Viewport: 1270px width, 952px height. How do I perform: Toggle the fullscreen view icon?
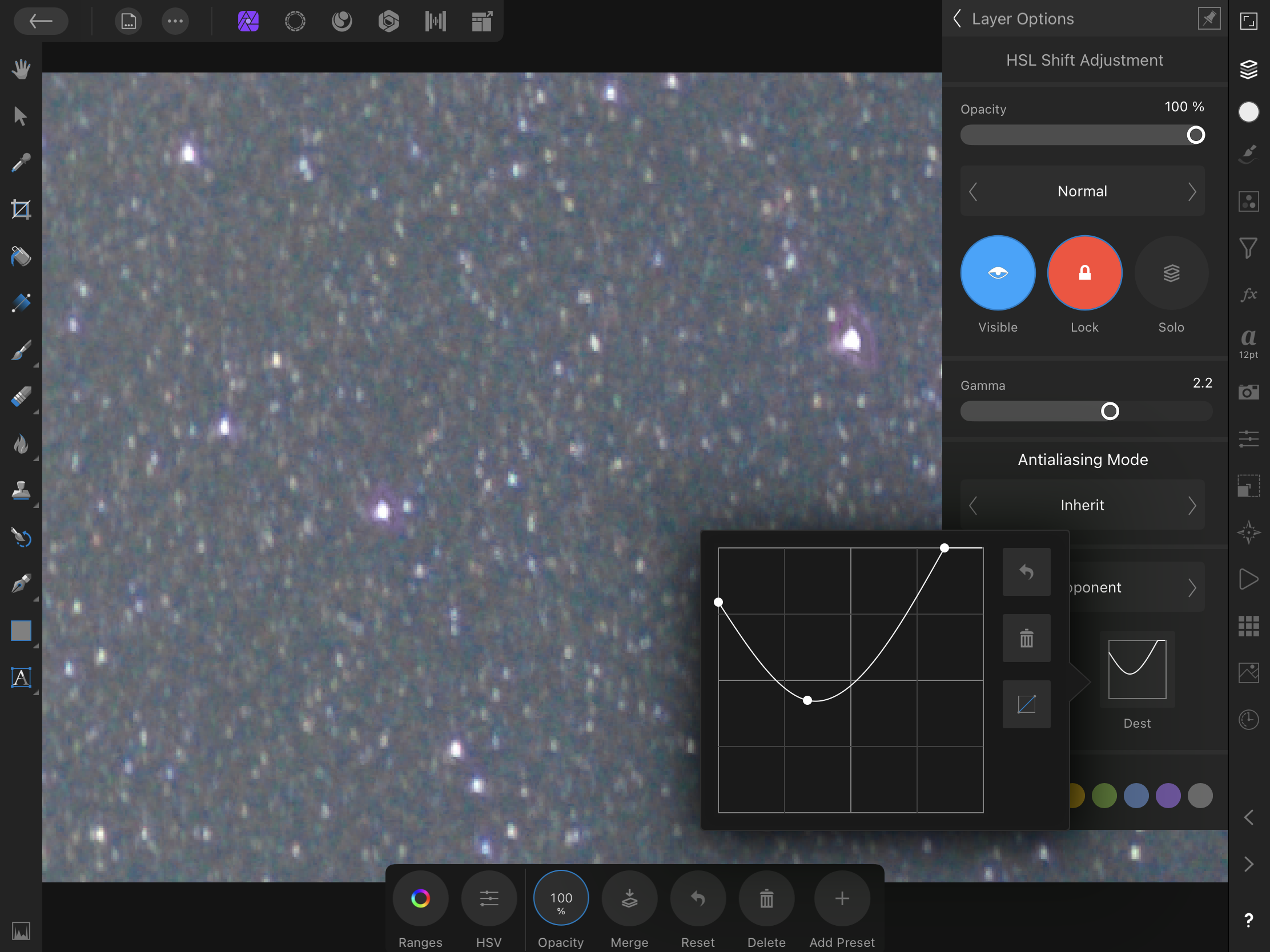1248,21
